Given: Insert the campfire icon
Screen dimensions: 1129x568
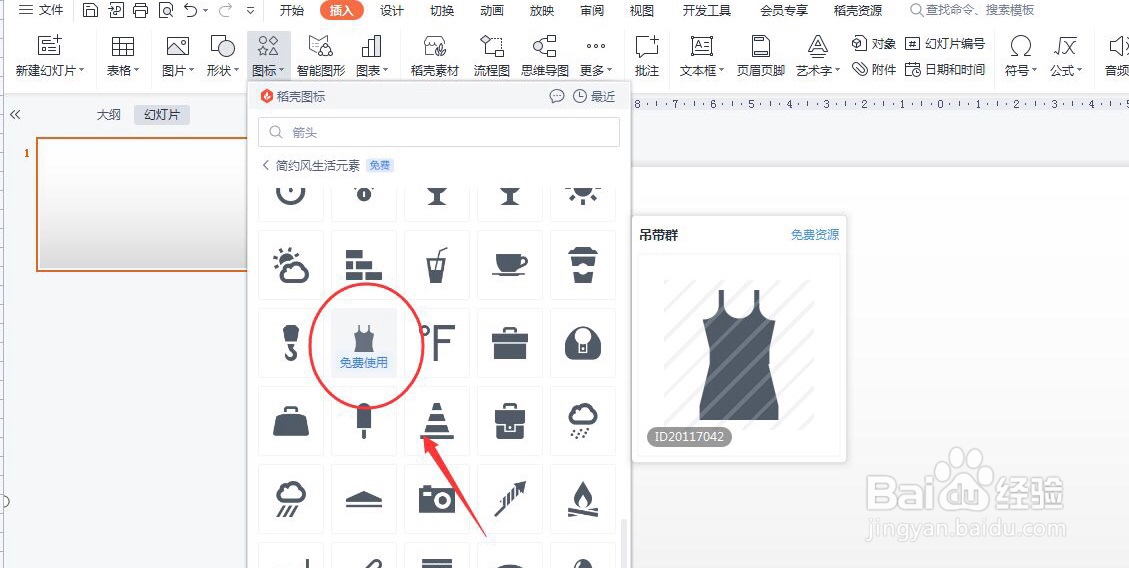Looking at the screenshot, I should pos(583,498).
